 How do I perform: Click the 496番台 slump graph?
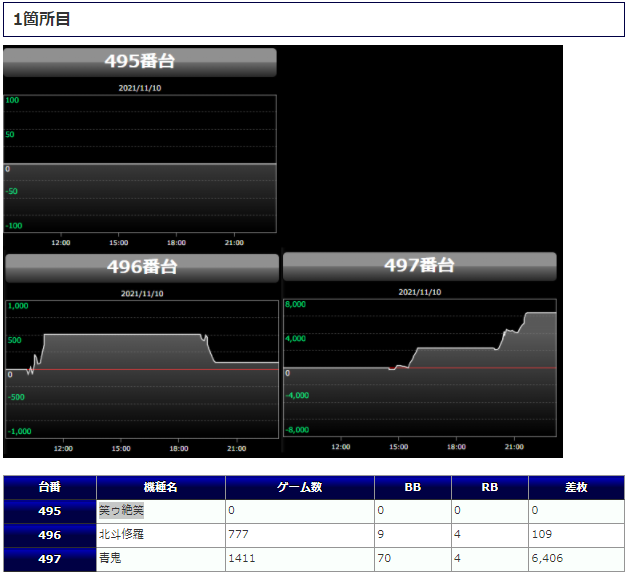[x=142, y=369]
